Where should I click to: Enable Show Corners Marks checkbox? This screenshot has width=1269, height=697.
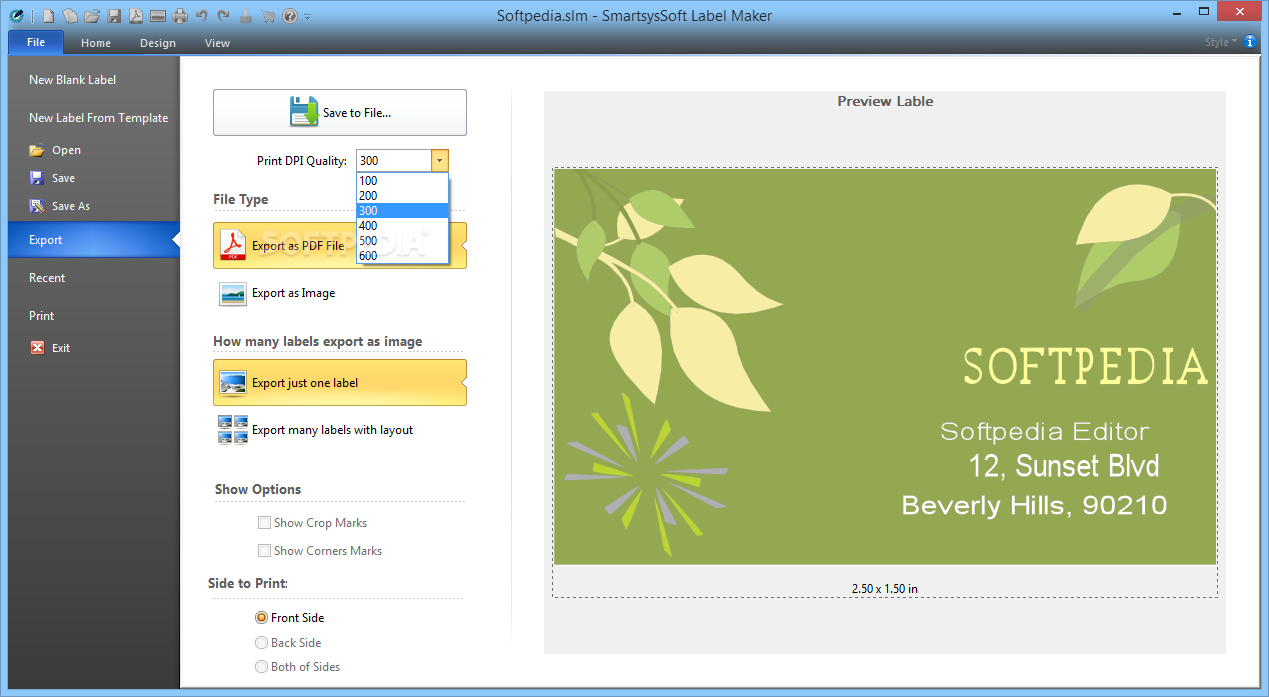(265, 550)
